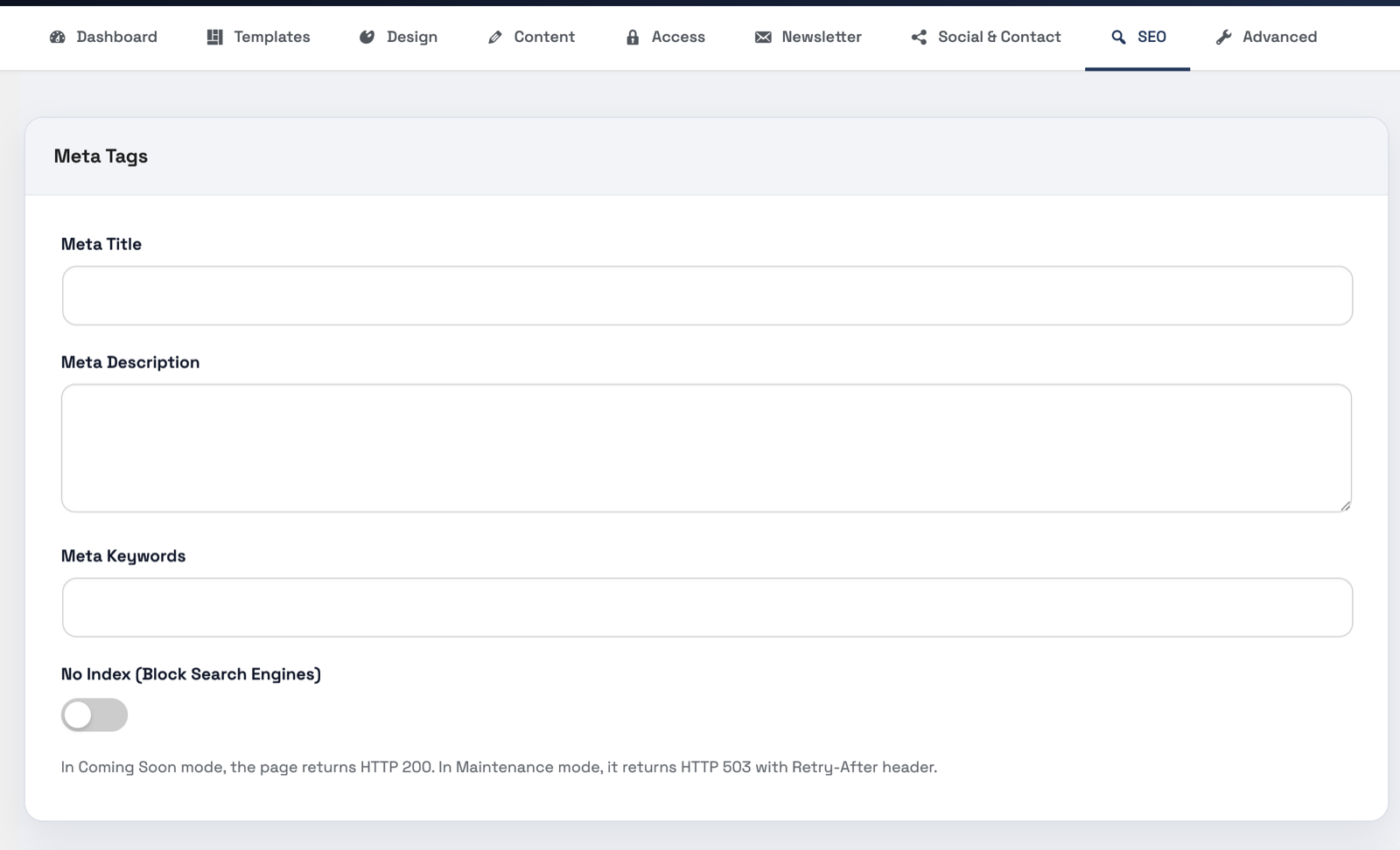Screen dimensions: 1400x850
Task: Click the Meta Description resize handle
Action: (1345, 505)
